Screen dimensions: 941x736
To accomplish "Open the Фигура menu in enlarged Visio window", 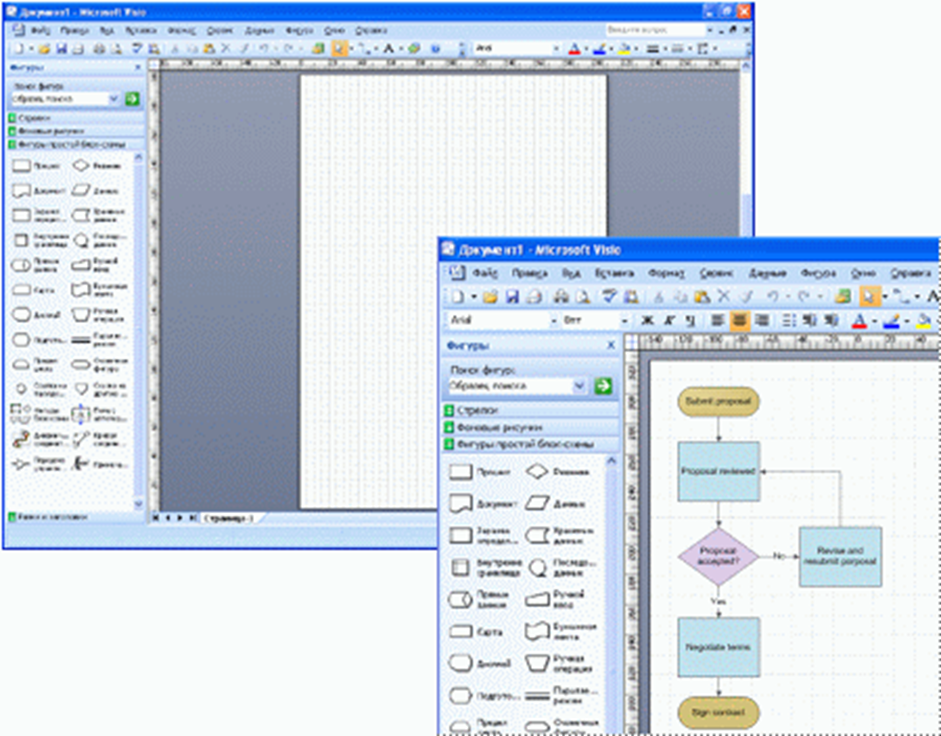I will (x=817, y=273).
